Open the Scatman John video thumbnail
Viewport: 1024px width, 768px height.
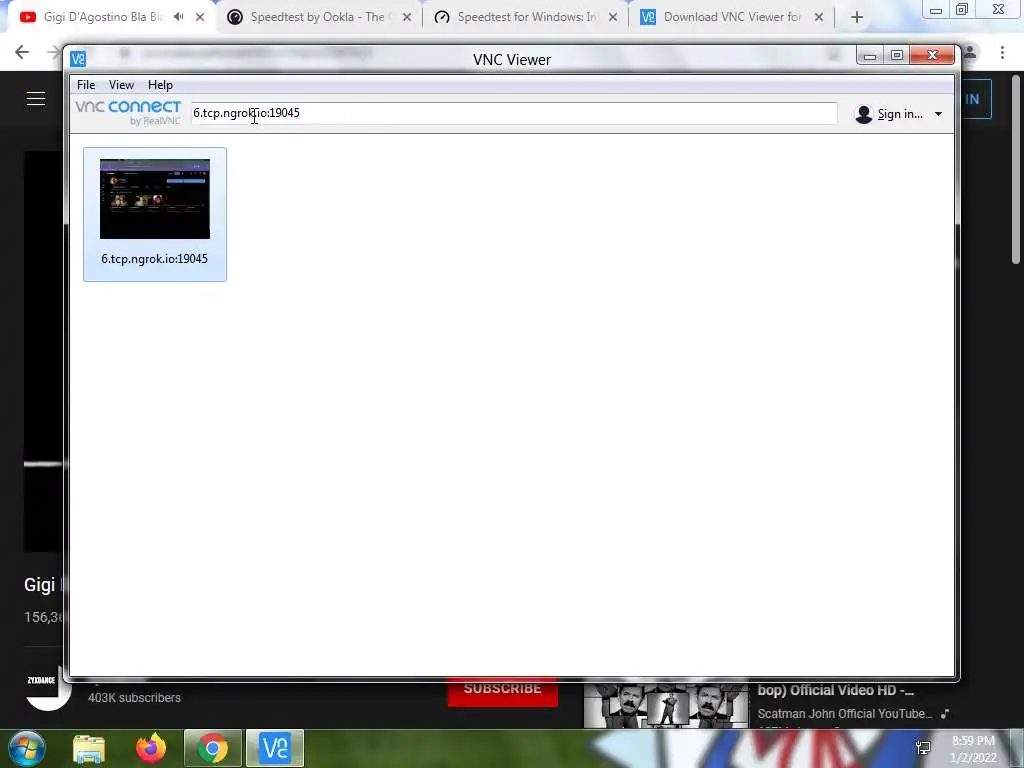pyautogui.click(x=666, y=705)
